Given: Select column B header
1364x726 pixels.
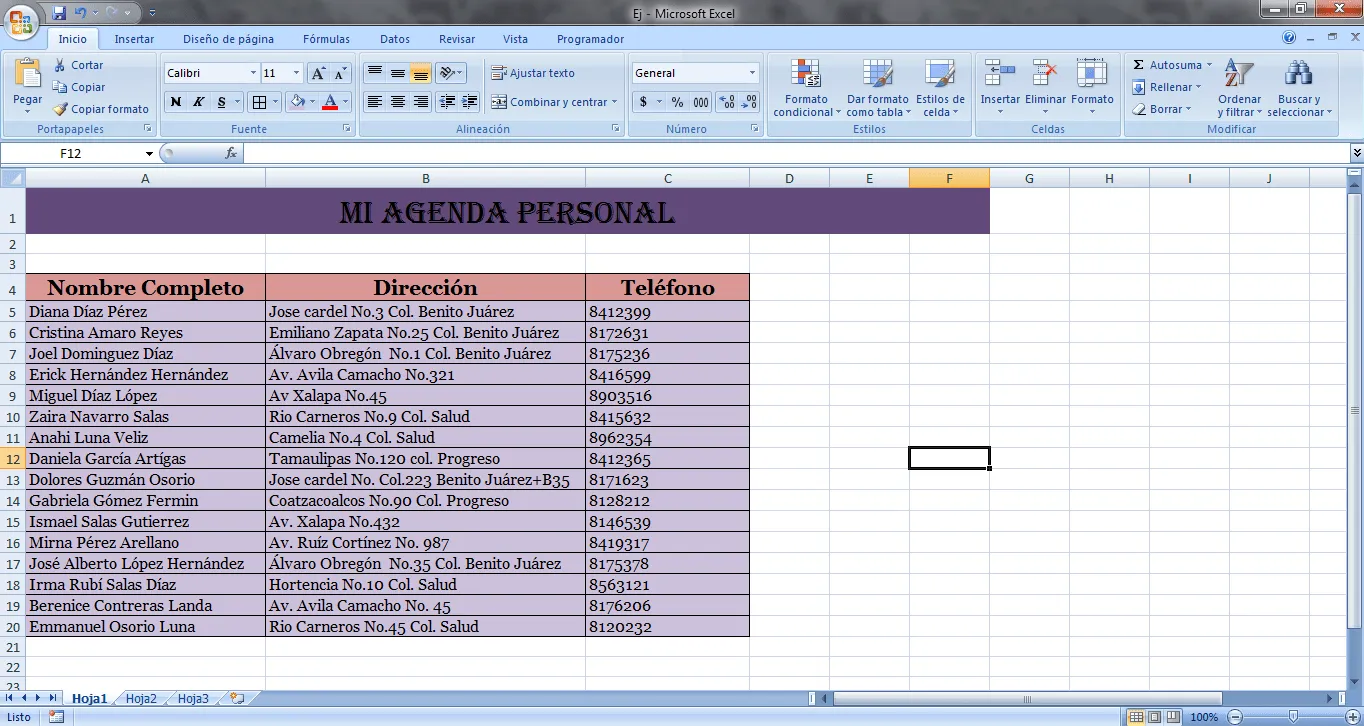Looking at the screenshot, I should [425, 178].
